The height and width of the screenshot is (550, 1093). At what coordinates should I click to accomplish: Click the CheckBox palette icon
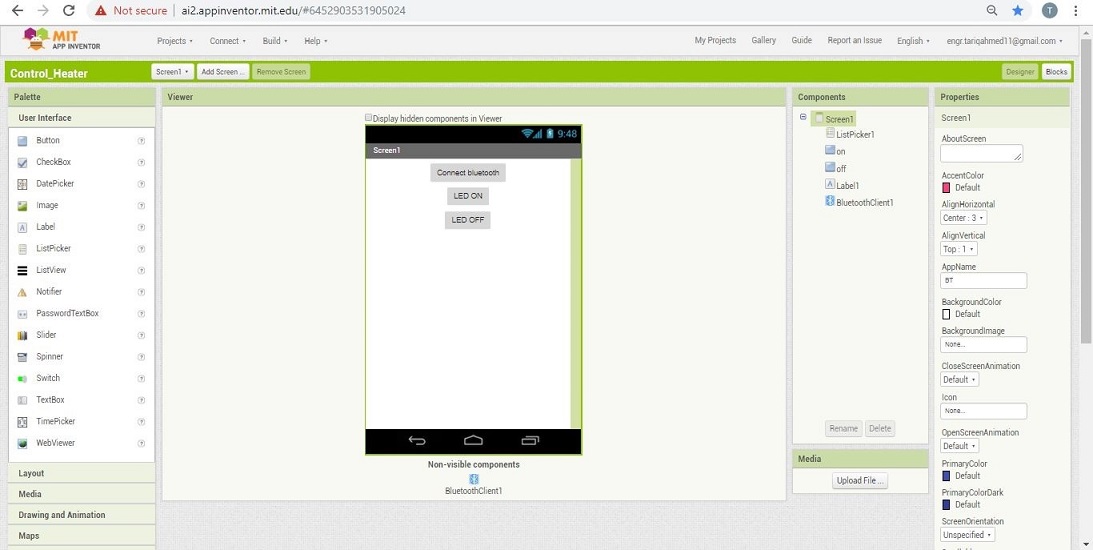pos(22,162)
